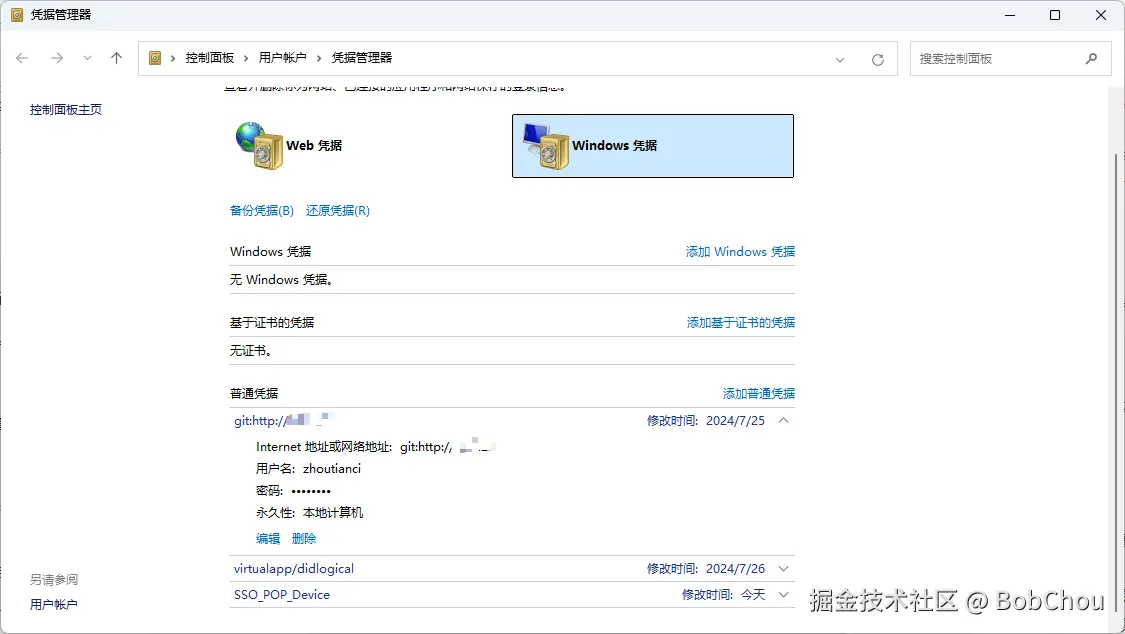Image resolution: width=1125 pixels, height=634 pixels.
Task: Click the 修改时间: 今天 text
Action: pyautogui.click(x=723, y=595)
